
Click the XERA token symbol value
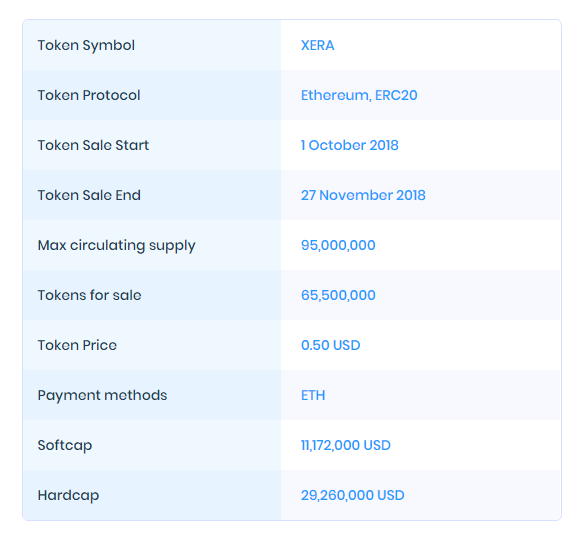[x=317, y=45]
